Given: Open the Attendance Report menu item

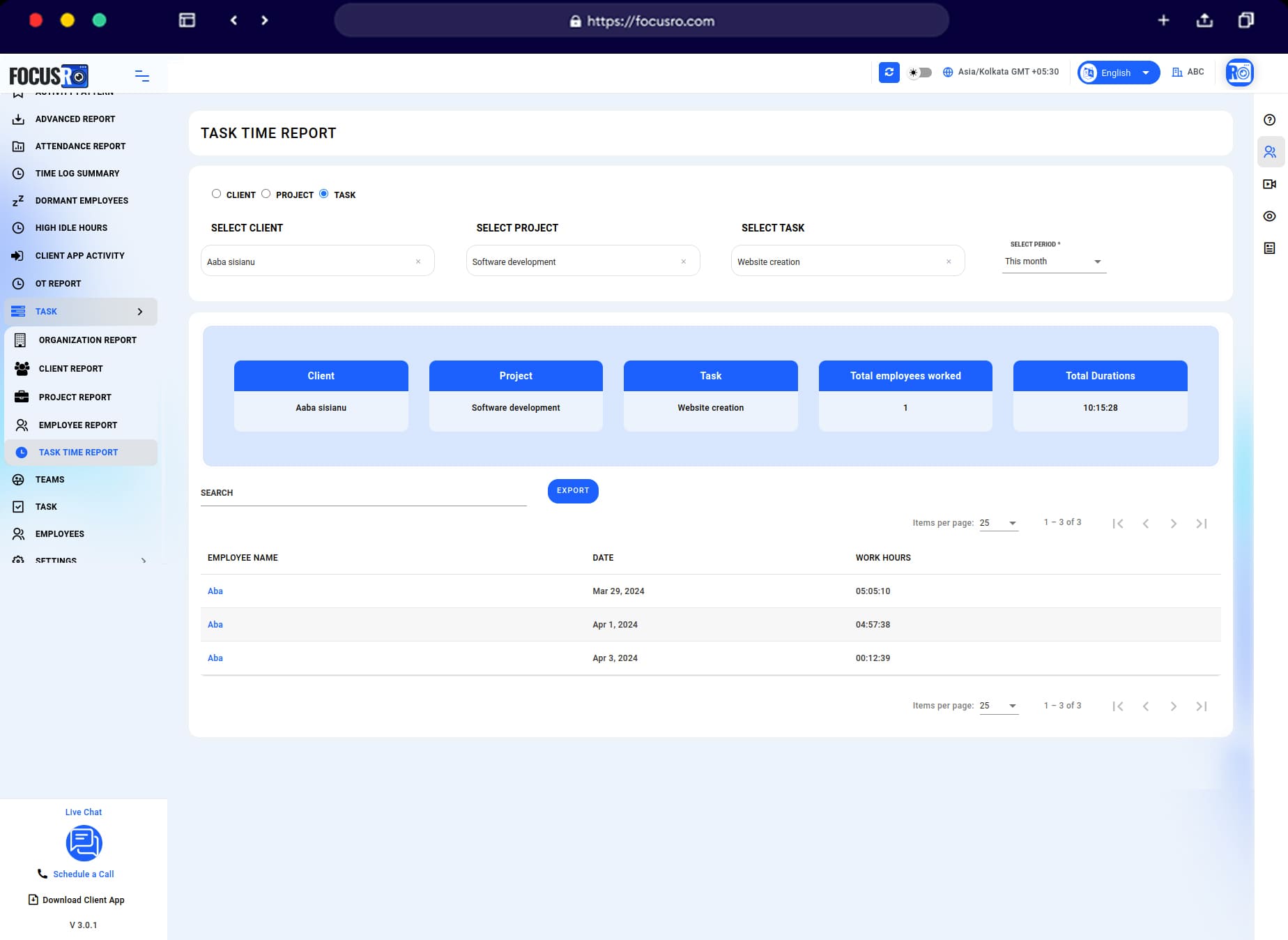Looking at the screenshot, I should pos(80,146).
